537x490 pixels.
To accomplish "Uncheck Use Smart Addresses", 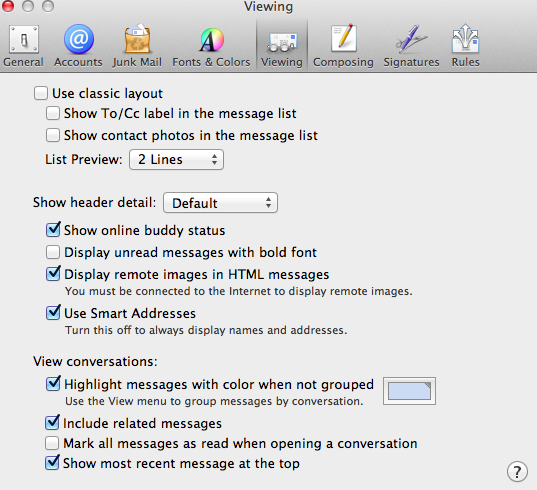I will [53, 313].
